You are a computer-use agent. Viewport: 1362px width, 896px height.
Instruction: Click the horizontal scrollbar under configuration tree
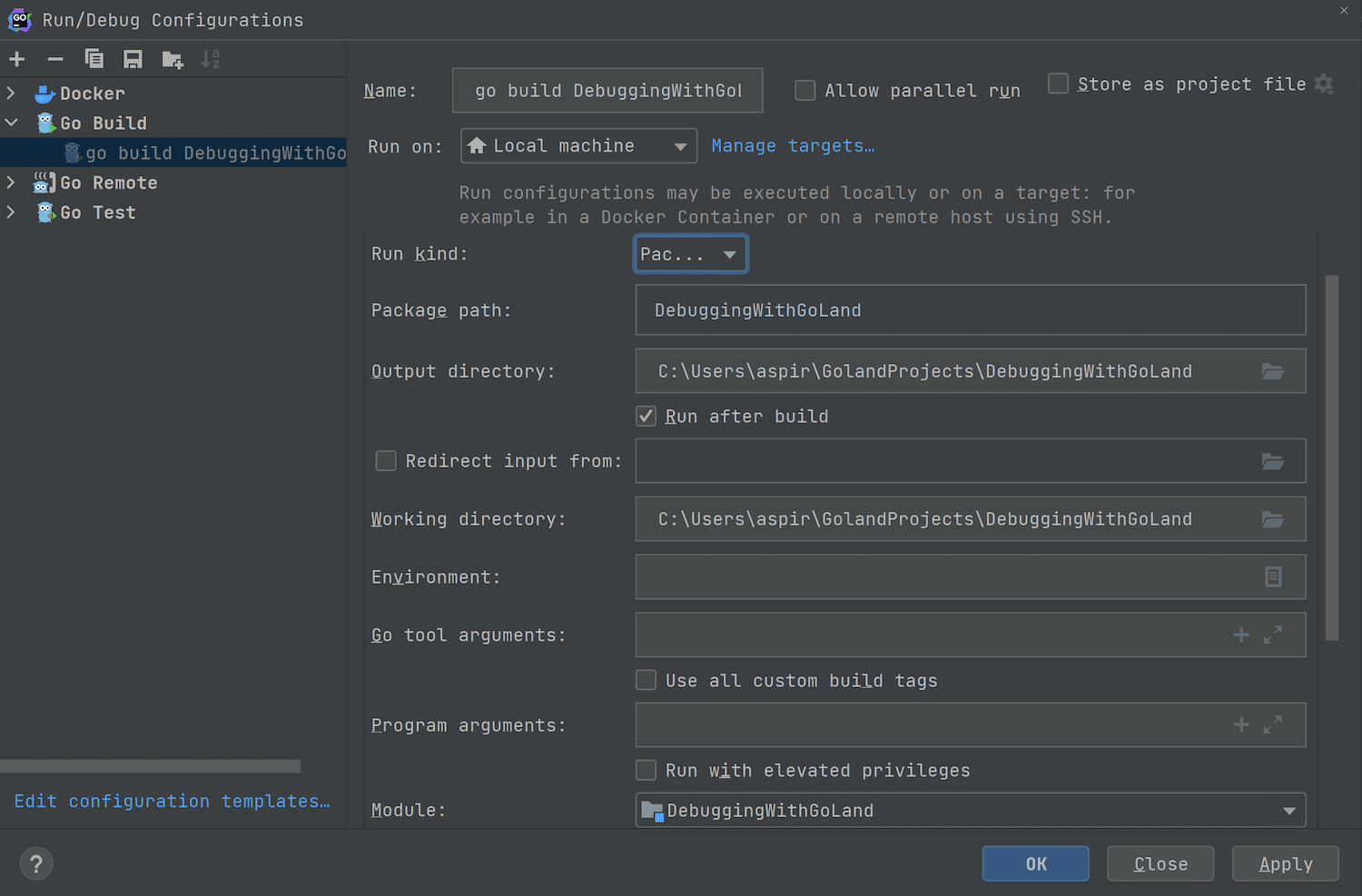click(150, 766)
